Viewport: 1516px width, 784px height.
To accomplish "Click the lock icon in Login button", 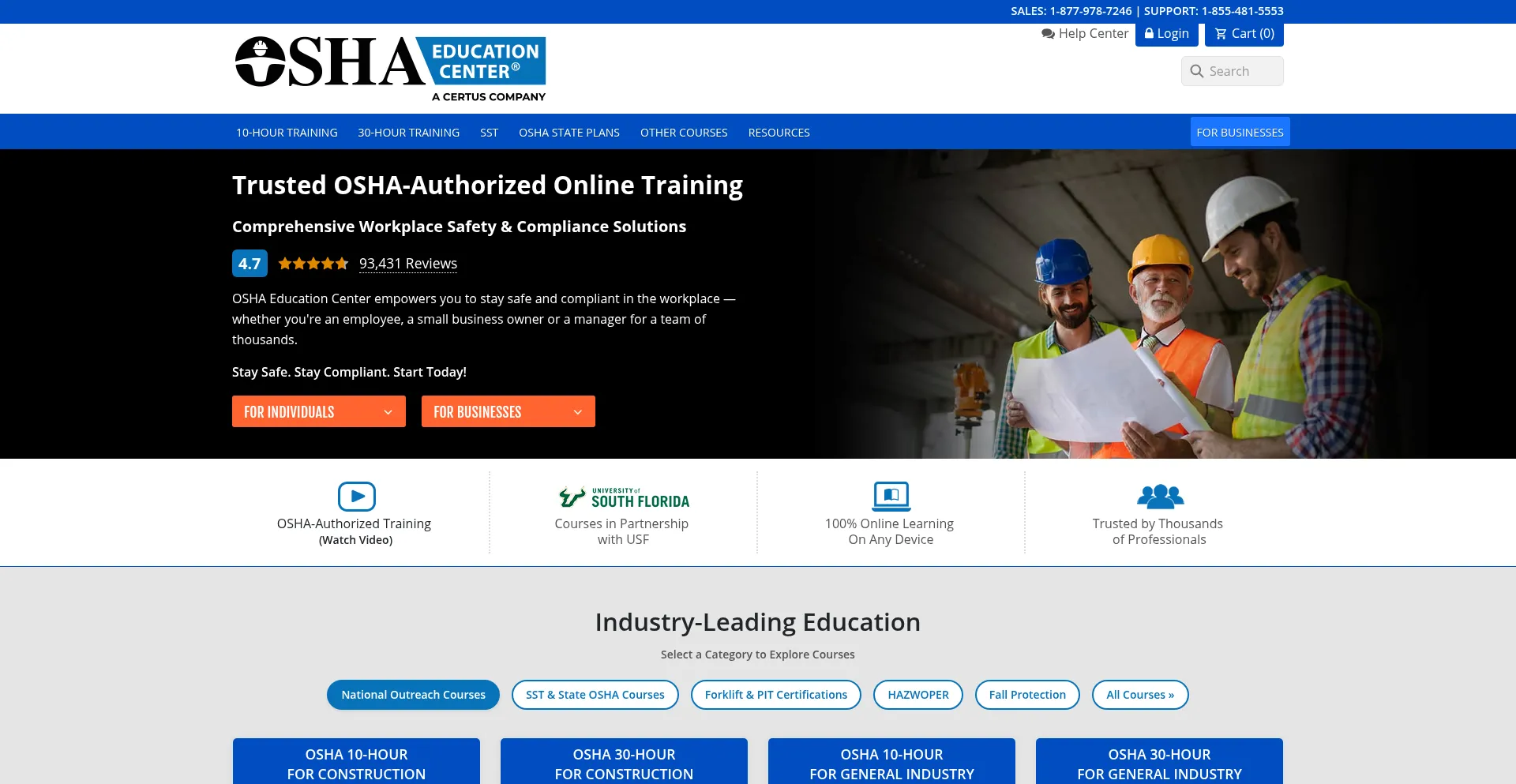I will pos(1149,33).
